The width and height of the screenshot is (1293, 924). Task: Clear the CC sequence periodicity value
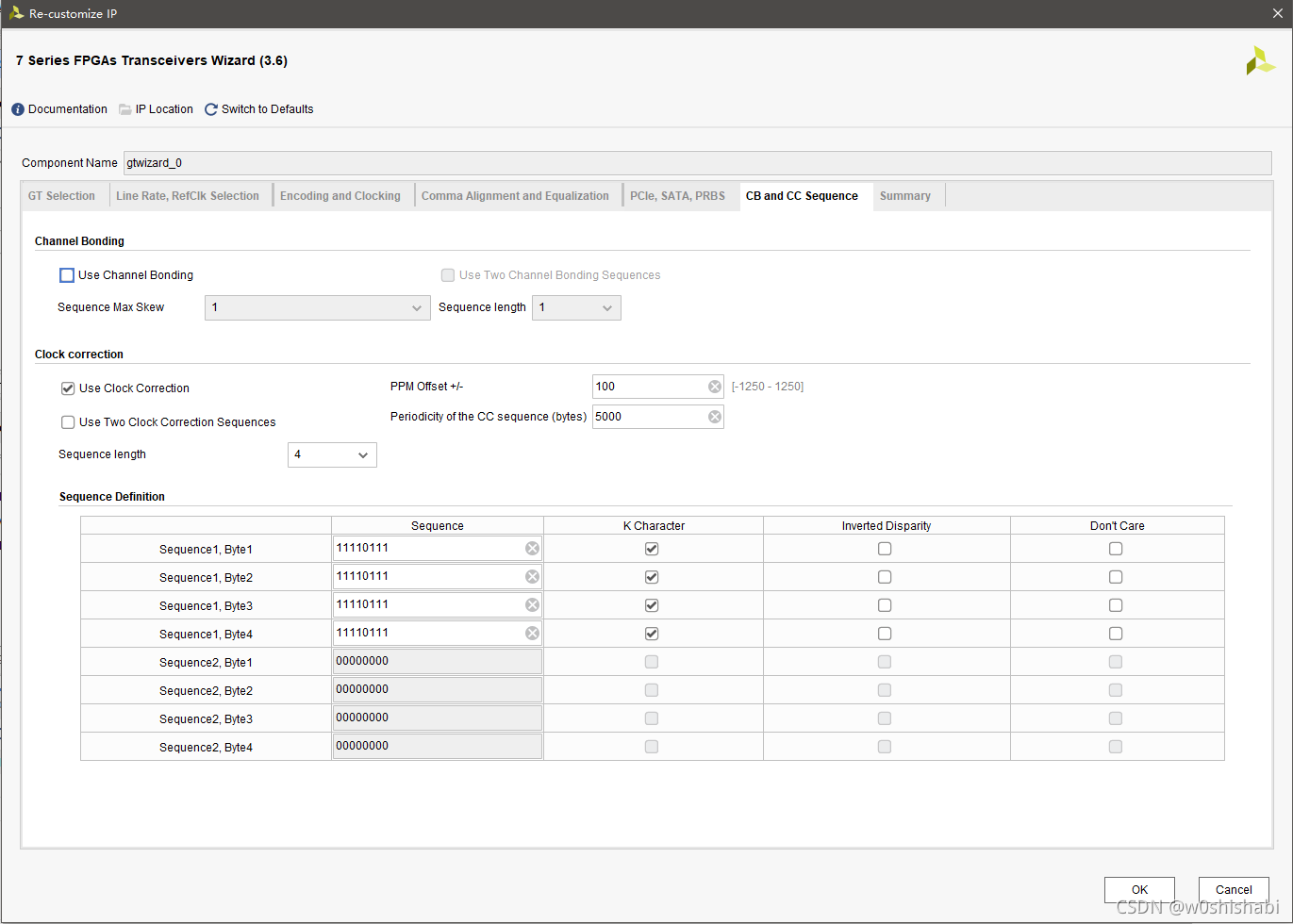click(715, 417)
